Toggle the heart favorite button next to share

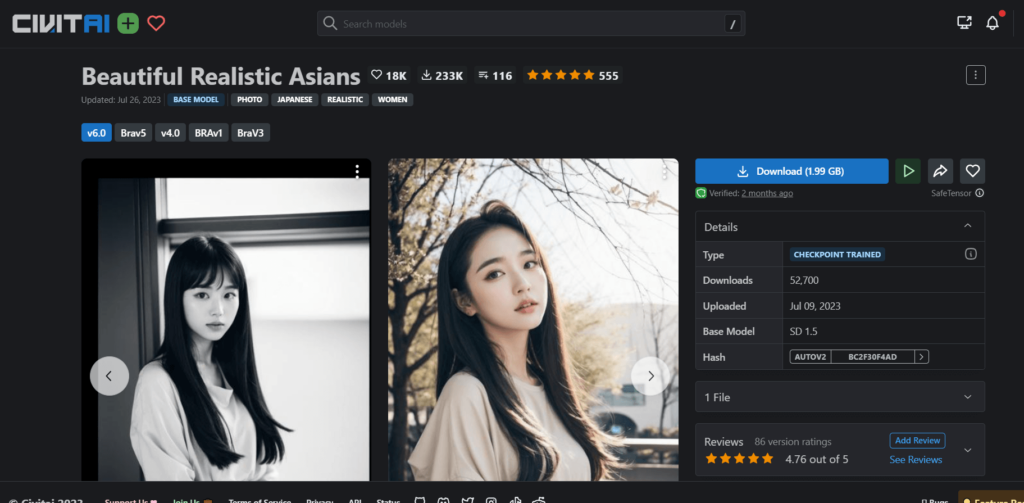[972, 171]
